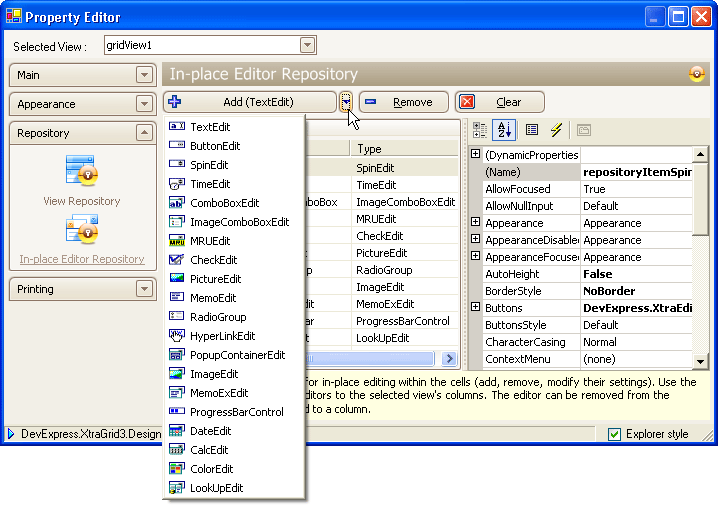Open the View Repository icon
The image size is (718, 505).
point(82,171)
